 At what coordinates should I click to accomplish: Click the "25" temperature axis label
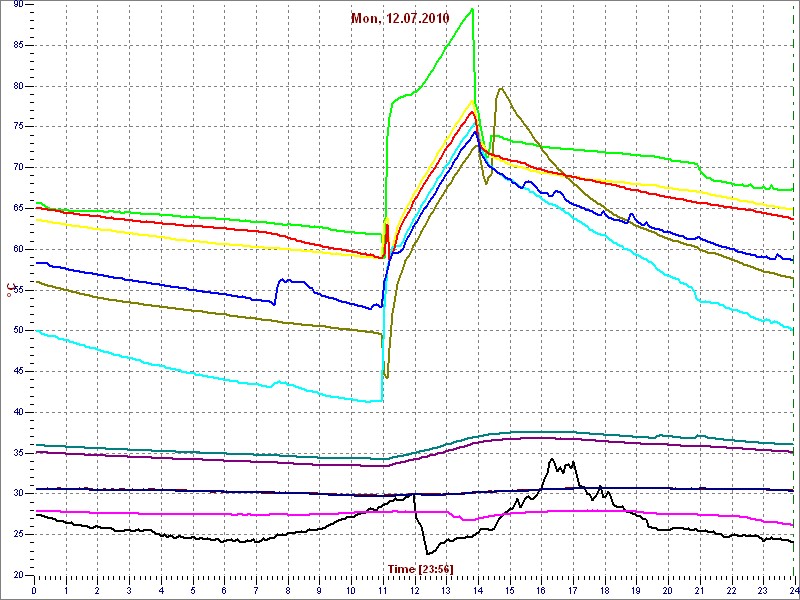pos(18,535)
